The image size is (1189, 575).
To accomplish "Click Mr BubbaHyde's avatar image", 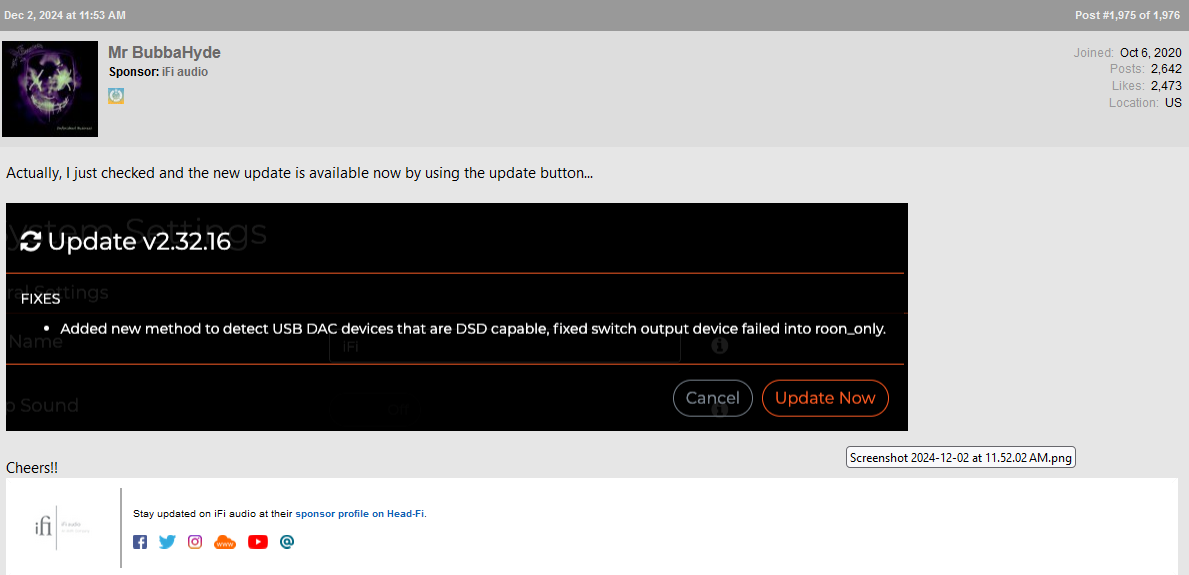I will [x=50, y=89].
